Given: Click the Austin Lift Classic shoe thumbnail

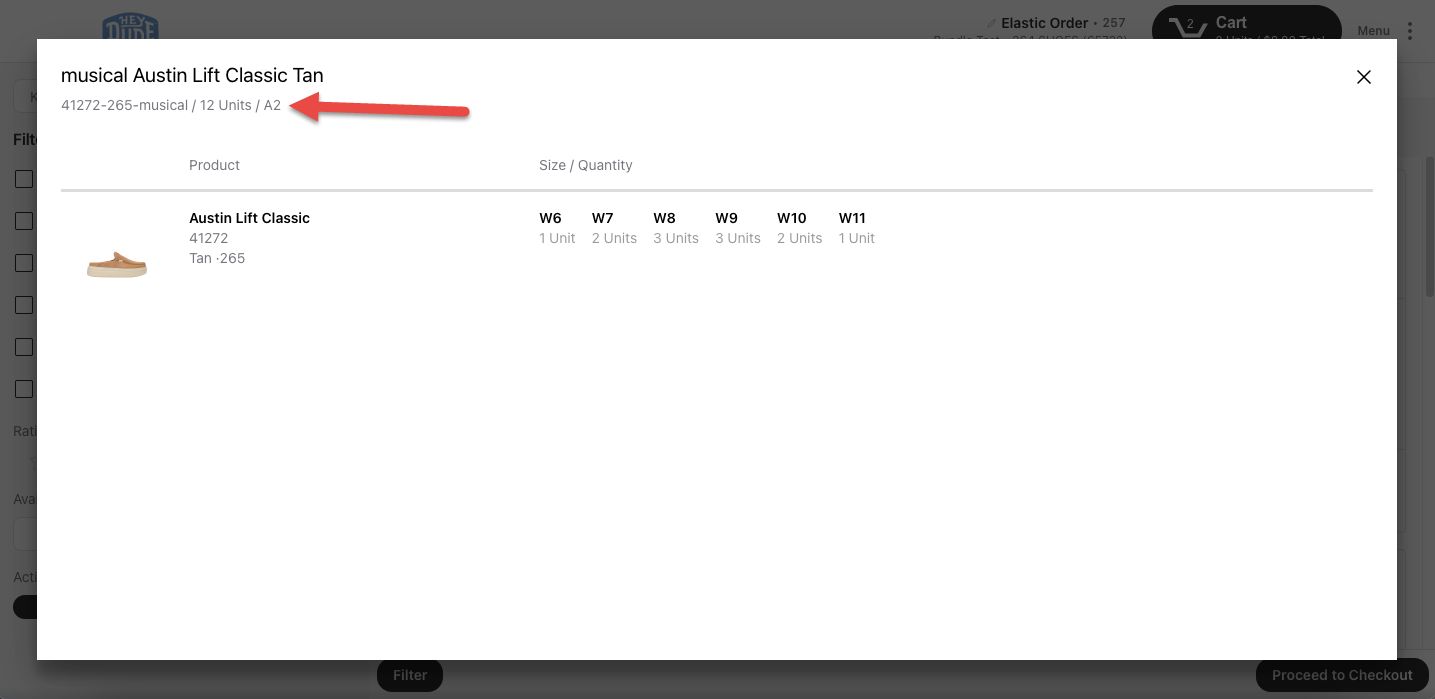Looking at the screenshot, I should tap(117, 265).
